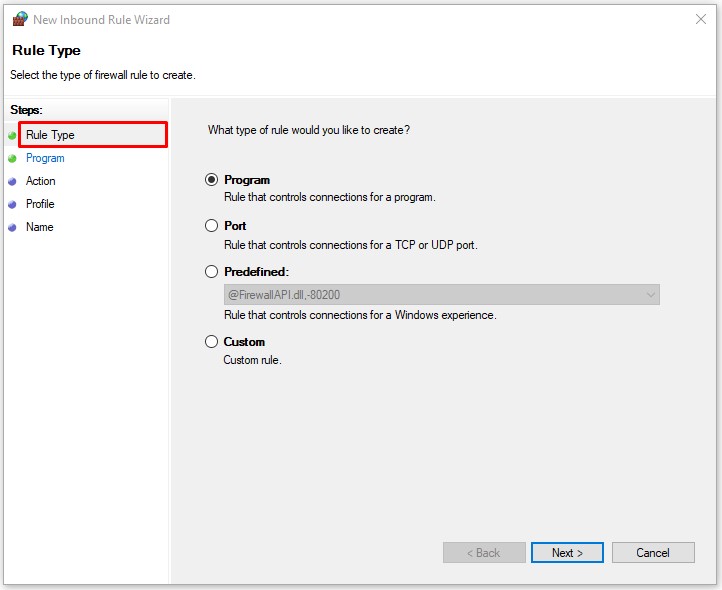
Task: Cancel the New Inbound Rule Wizard
Action: coord(653,553)
